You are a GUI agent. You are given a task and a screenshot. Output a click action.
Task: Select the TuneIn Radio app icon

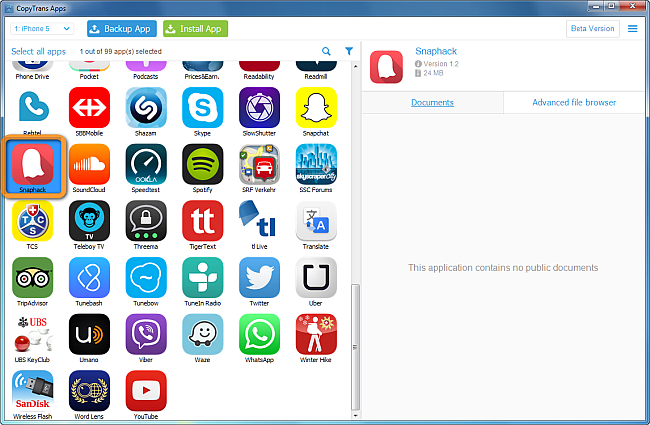pyautogui.click(x=202, y=277)
